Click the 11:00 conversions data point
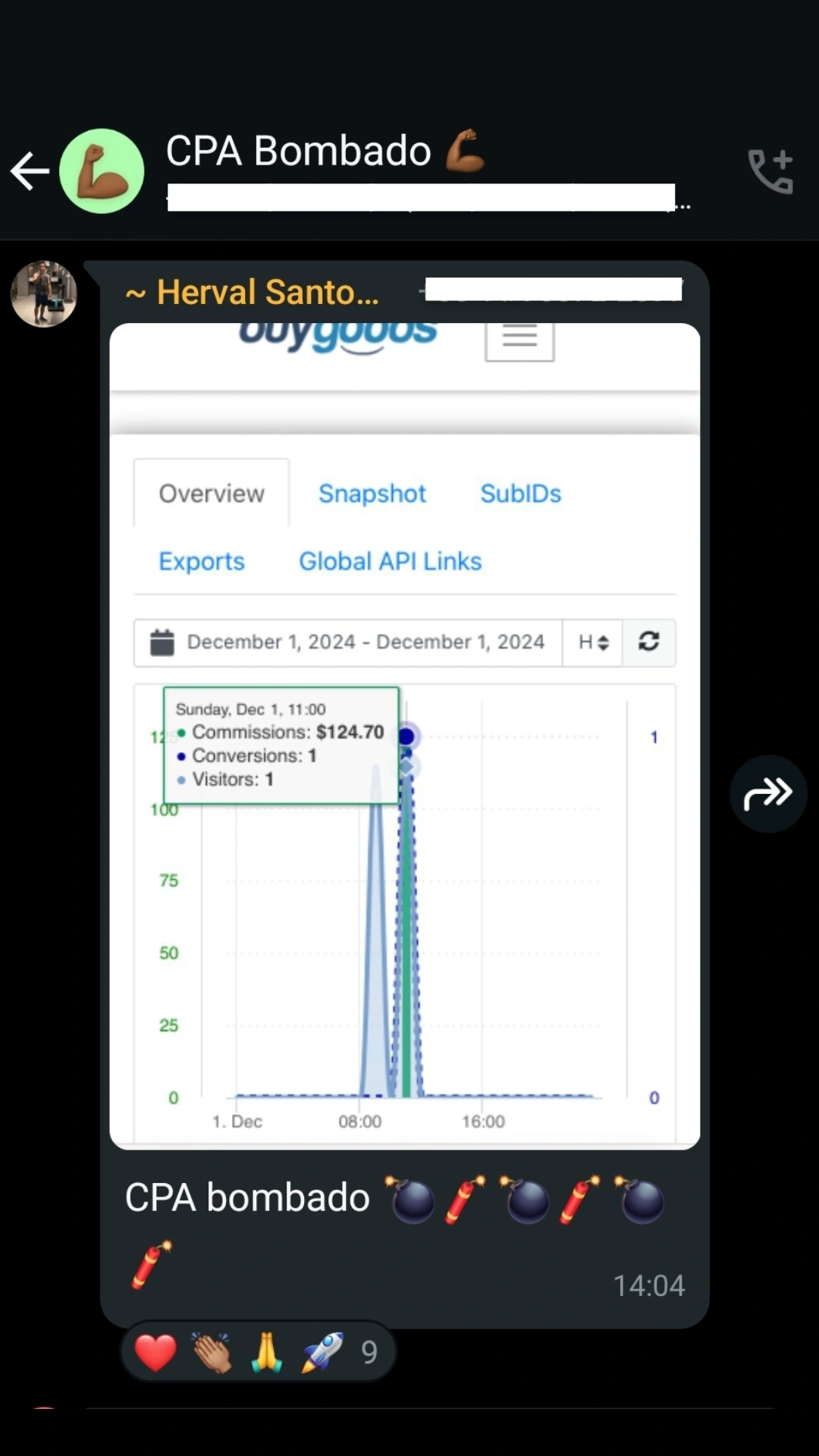Viewport: 819px width, 1456px height. pyautogui.click(x=406, y=736)
